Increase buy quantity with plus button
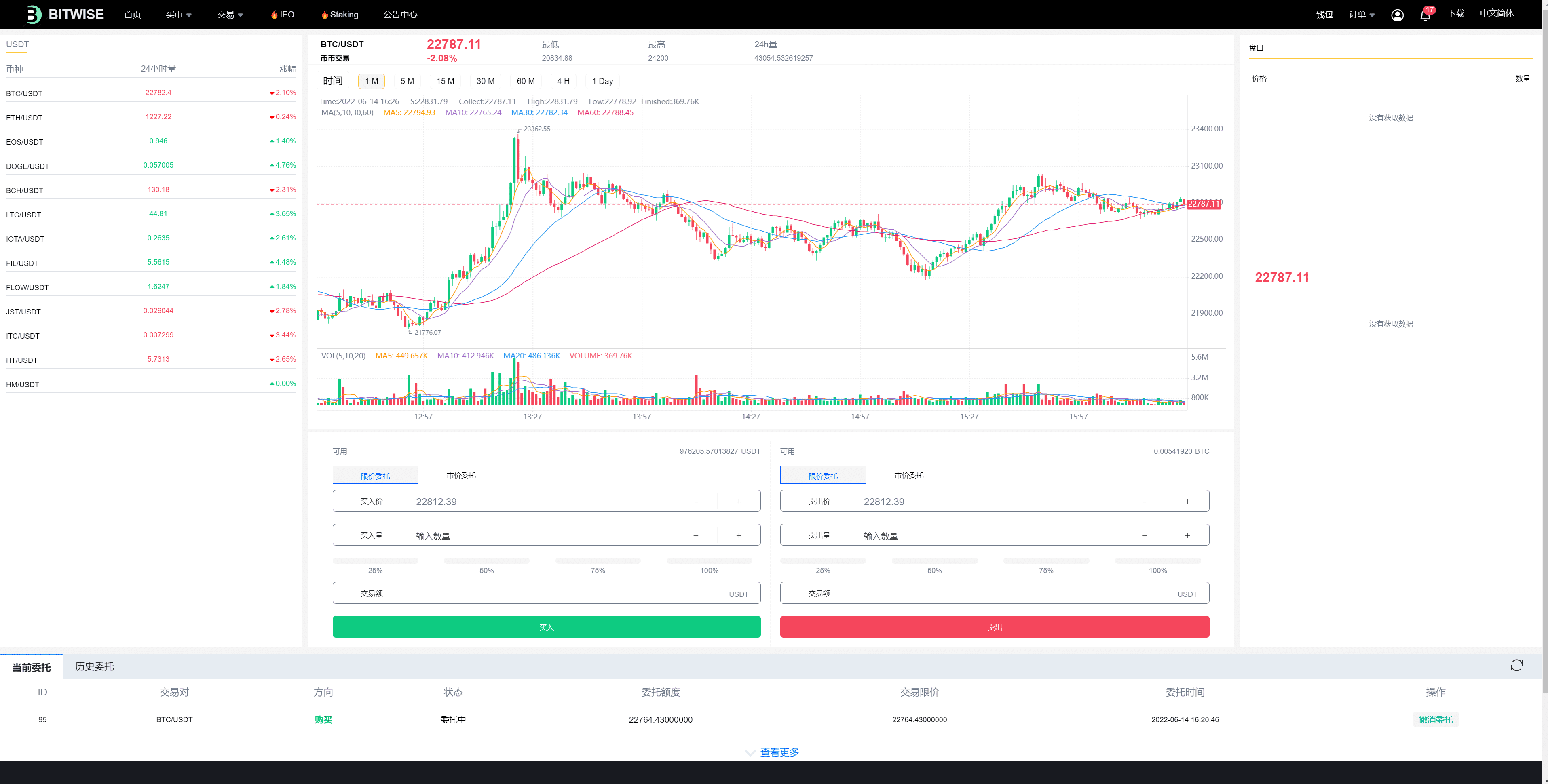Viewport: 1548px width, 784px height. point(739,535)
